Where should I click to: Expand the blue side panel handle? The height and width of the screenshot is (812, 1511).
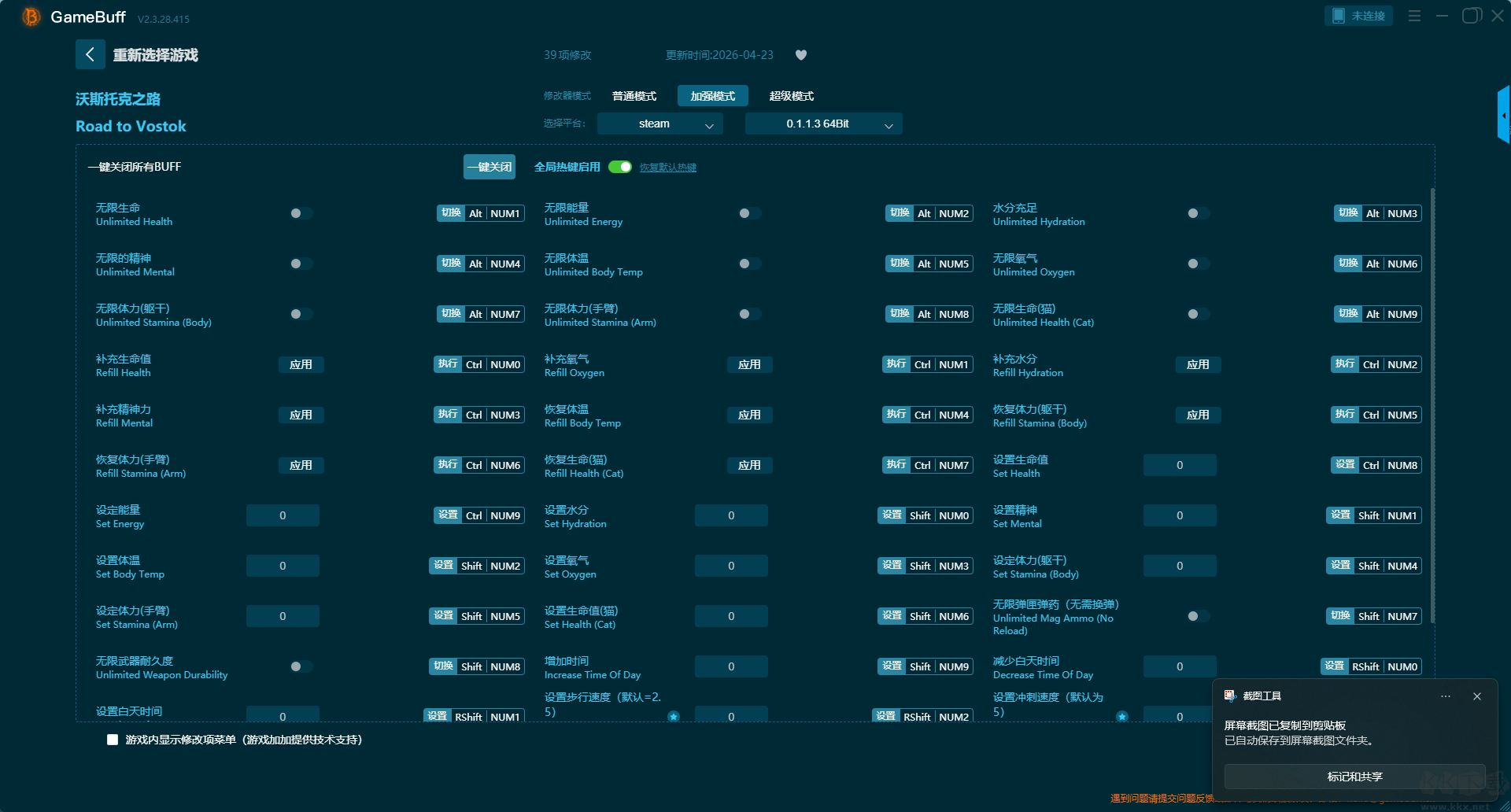coord(1504,115)
